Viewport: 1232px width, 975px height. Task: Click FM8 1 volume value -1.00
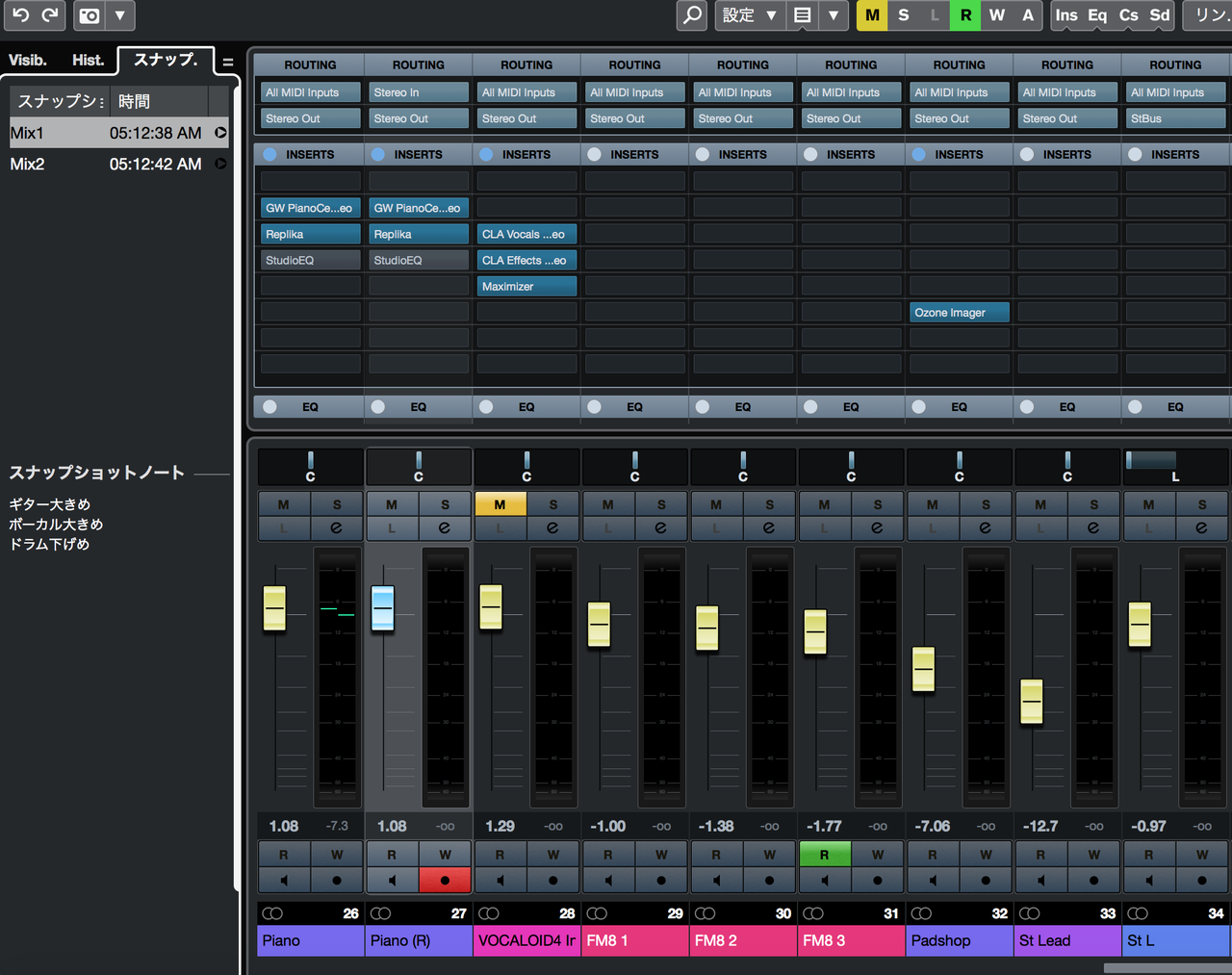pyautogui.click(x=607, y=826)
